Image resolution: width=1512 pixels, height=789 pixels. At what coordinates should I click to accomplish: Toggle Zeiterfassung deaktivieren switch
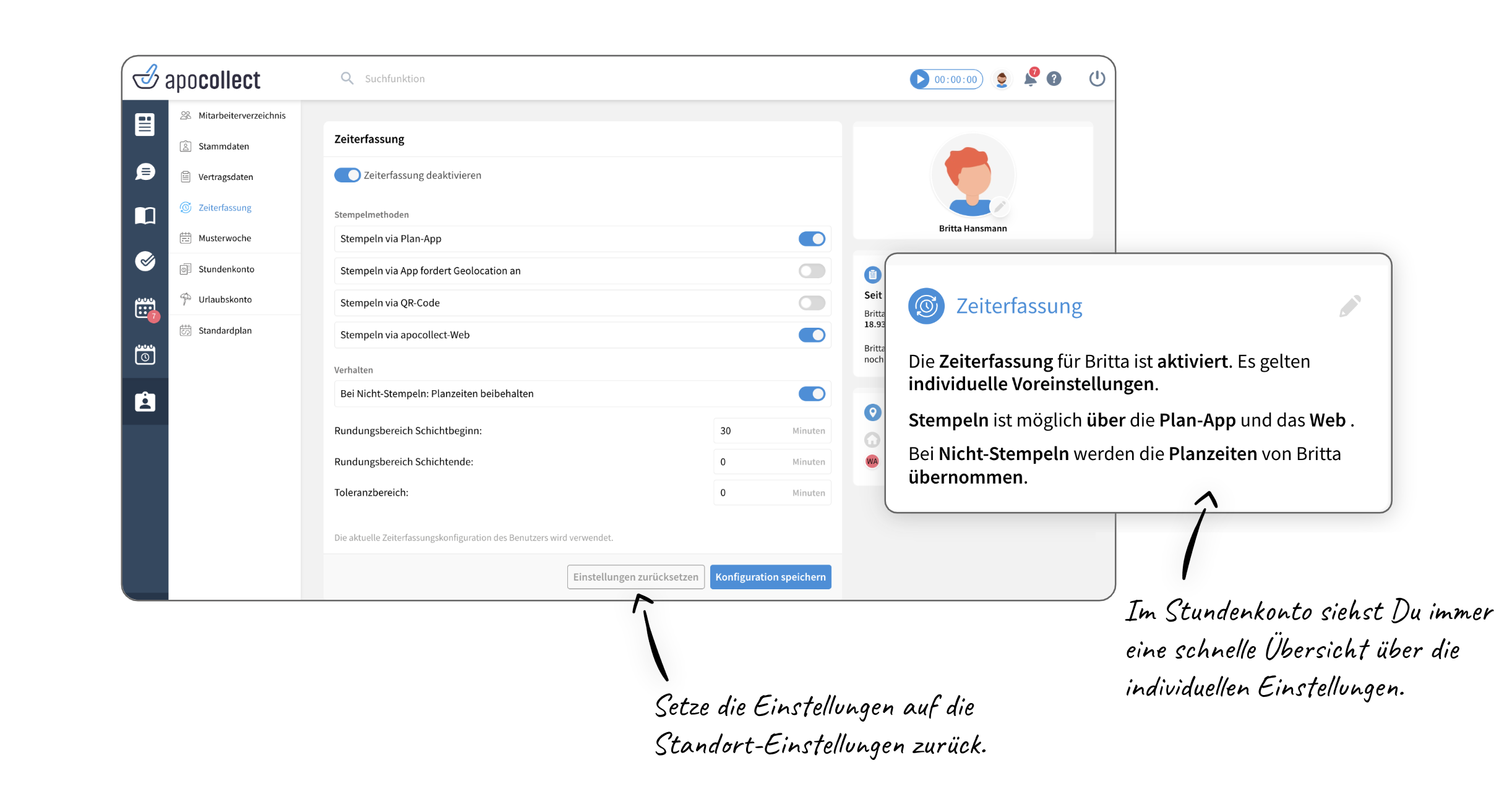347,175
